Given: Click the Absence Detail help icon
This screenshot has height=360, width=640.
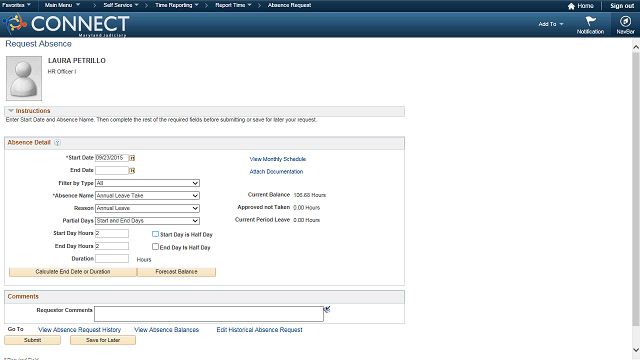Looking at the screenshot, I should (x=58, y=142).
